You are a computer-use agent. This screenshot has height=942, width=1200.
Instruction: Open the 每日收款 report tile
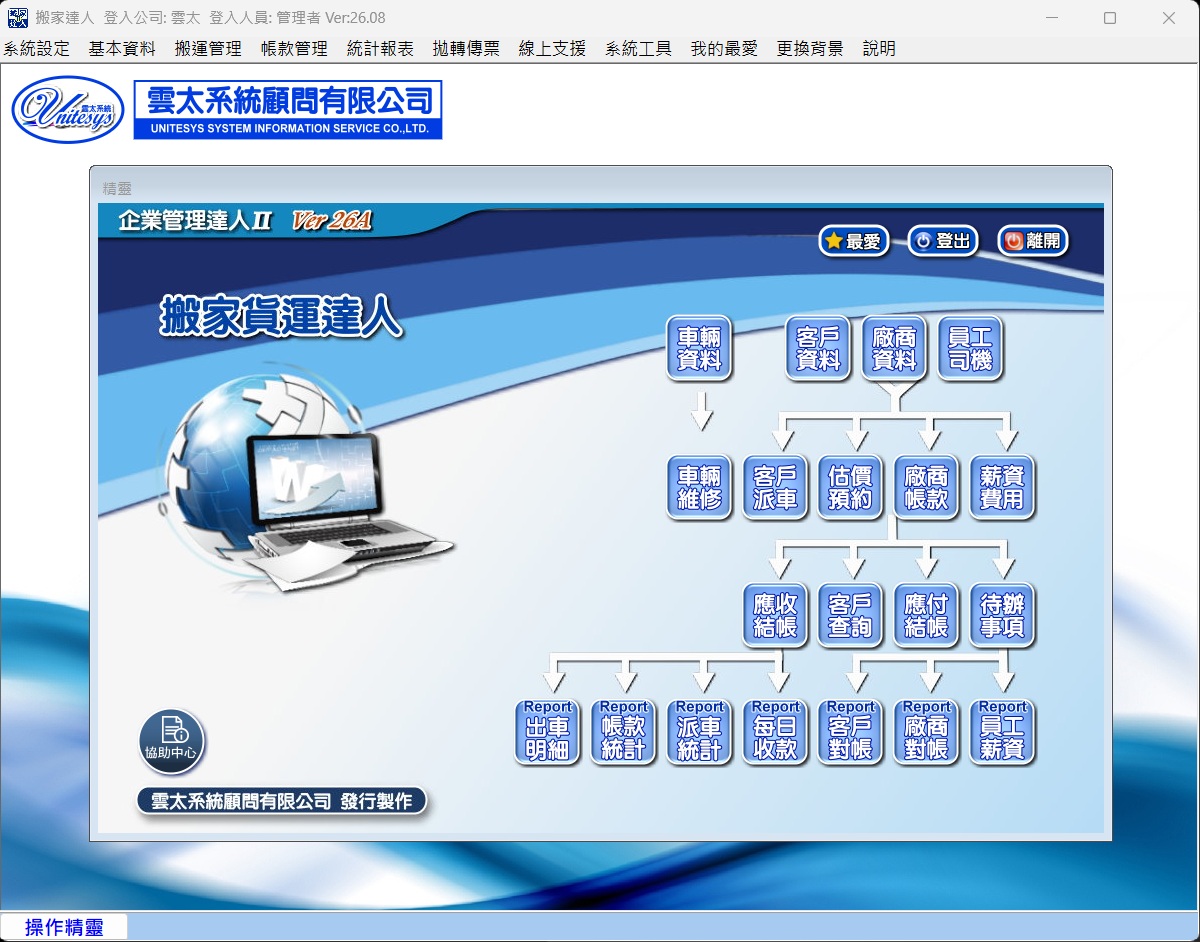775,732
